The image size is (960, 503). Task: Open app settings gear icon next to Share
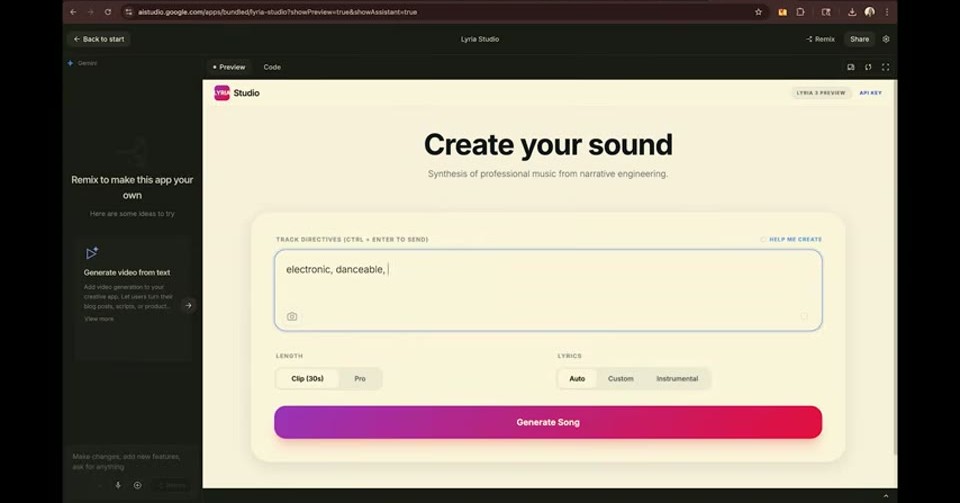click(886, 39)
